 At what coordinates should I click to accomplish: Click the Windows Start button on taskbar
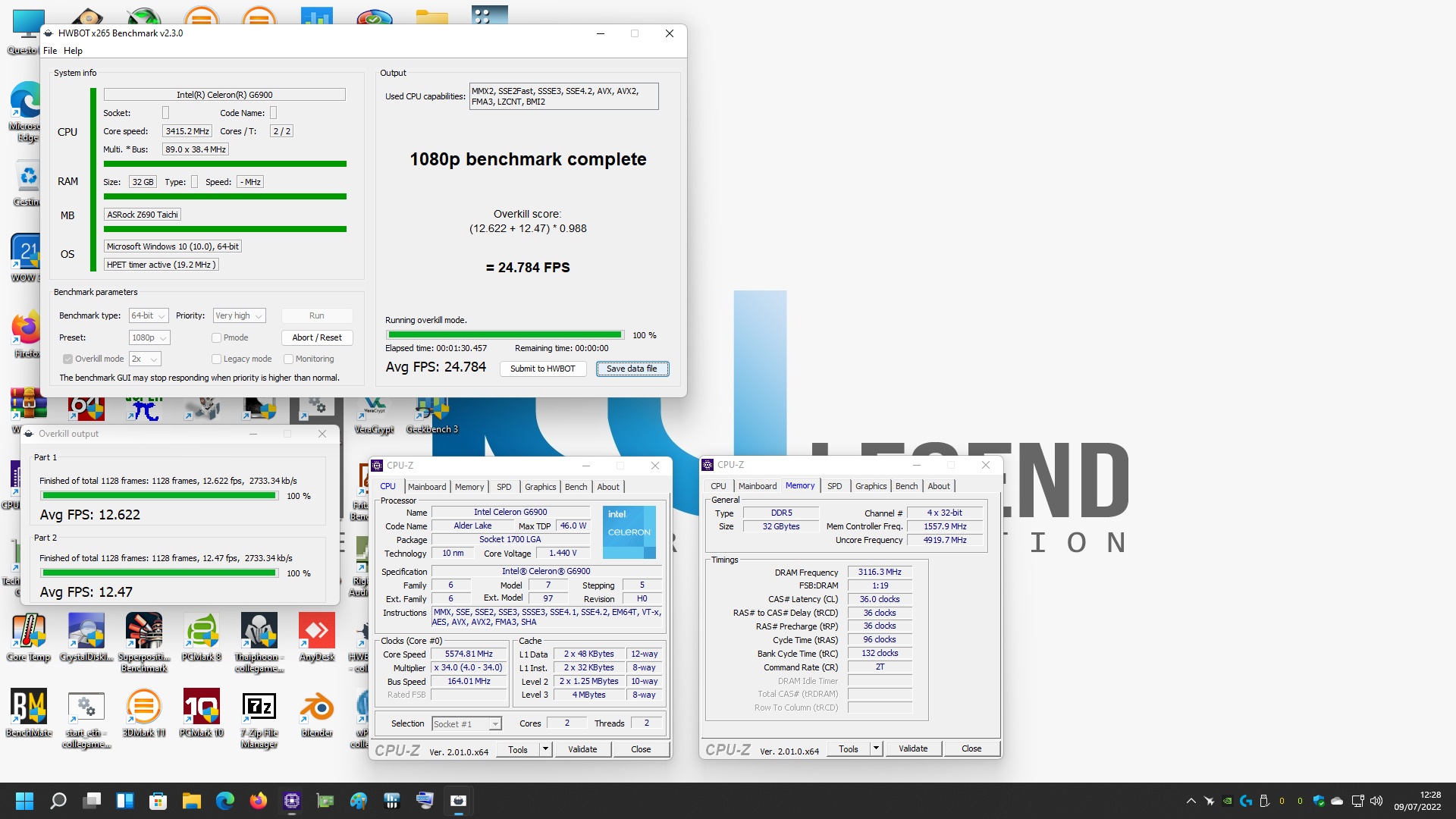pyautogui.click(x=25, y=801)
